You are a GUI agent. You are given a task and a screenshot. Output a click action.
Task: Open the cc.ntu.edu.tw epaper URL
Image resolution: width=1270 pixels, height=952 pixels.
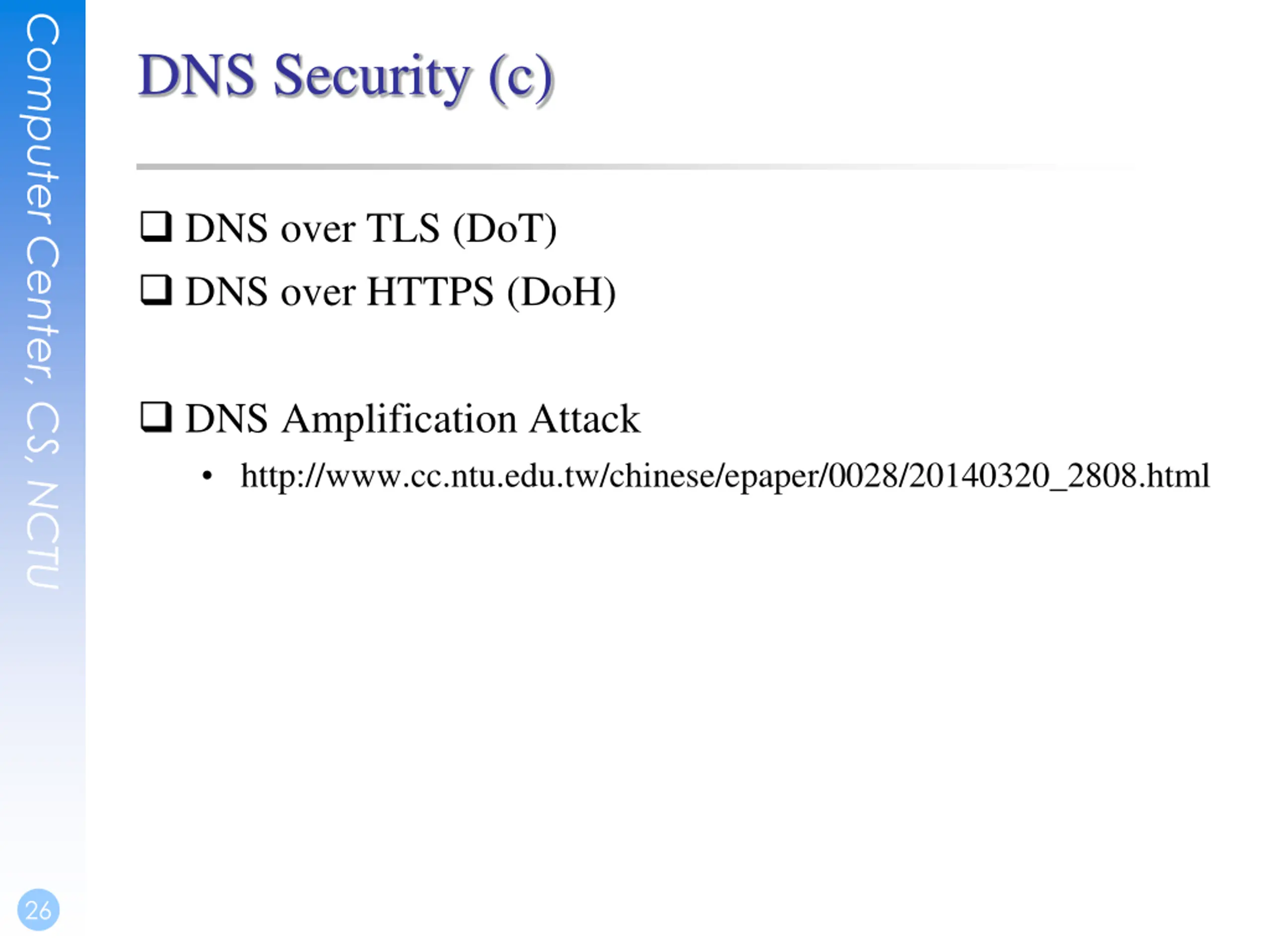click(725, 476)
